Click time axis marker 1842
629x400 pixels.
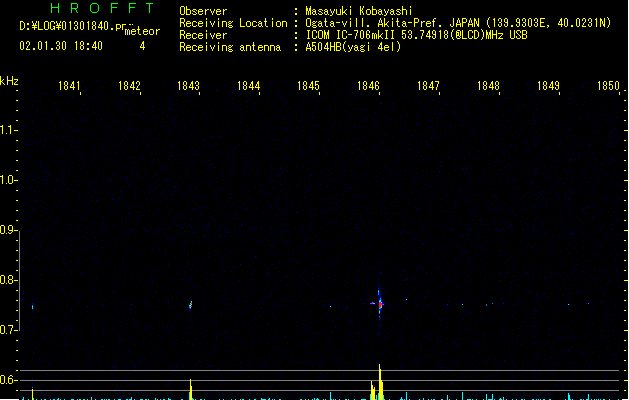pos(129,86)
